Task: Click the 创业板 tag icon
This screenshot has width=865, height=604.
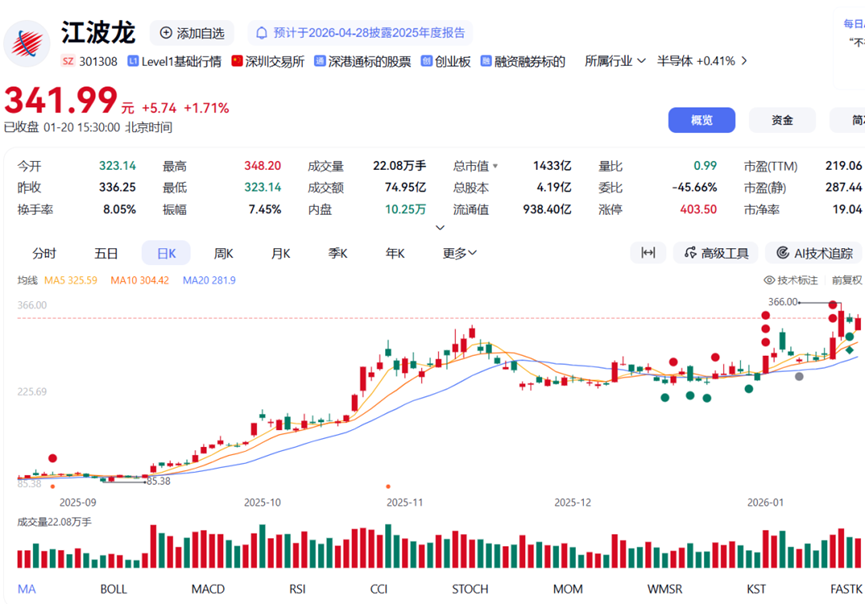Action: pos(426,61)
